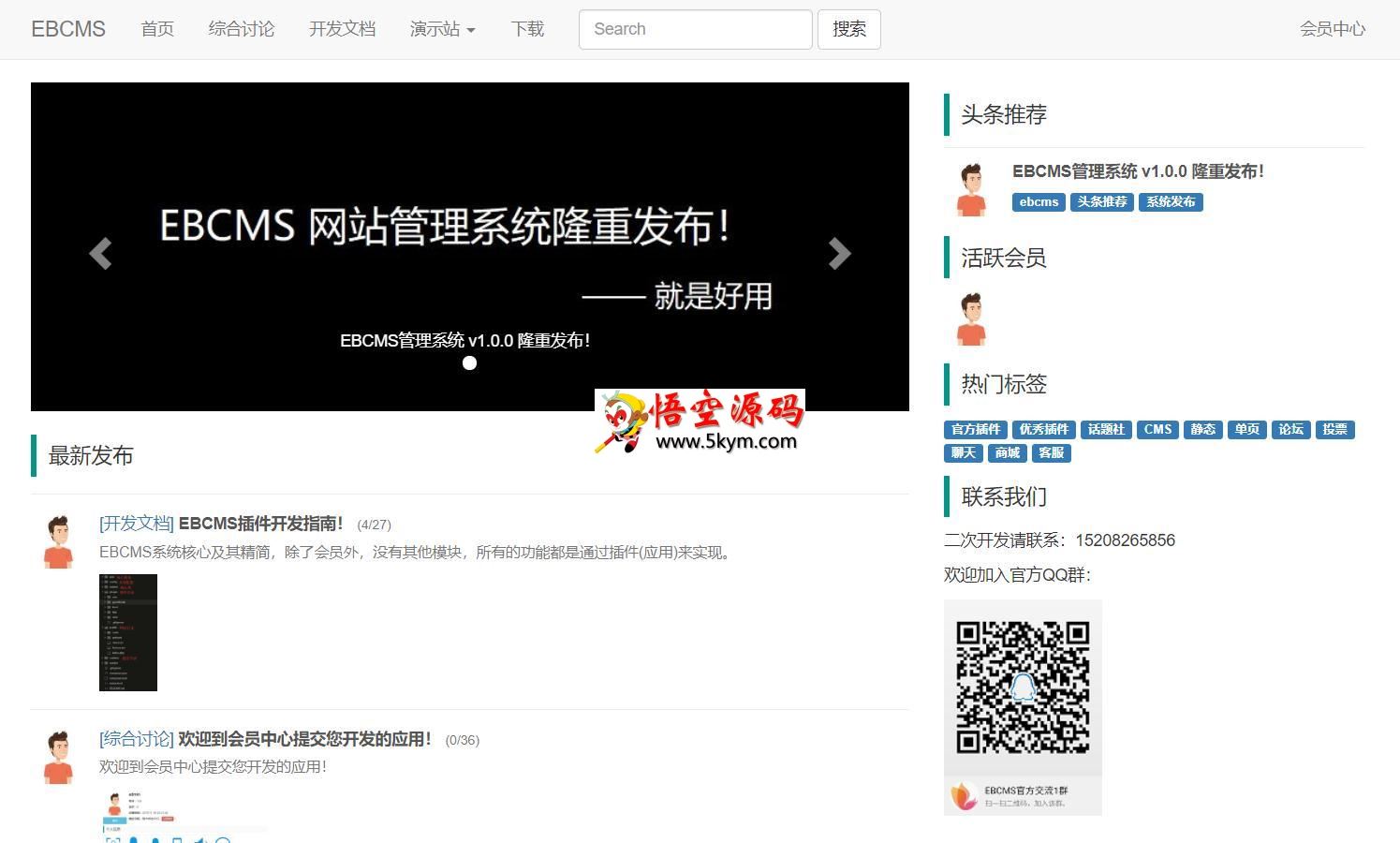Click the 联系我们 heading

tap(1004, 497)
